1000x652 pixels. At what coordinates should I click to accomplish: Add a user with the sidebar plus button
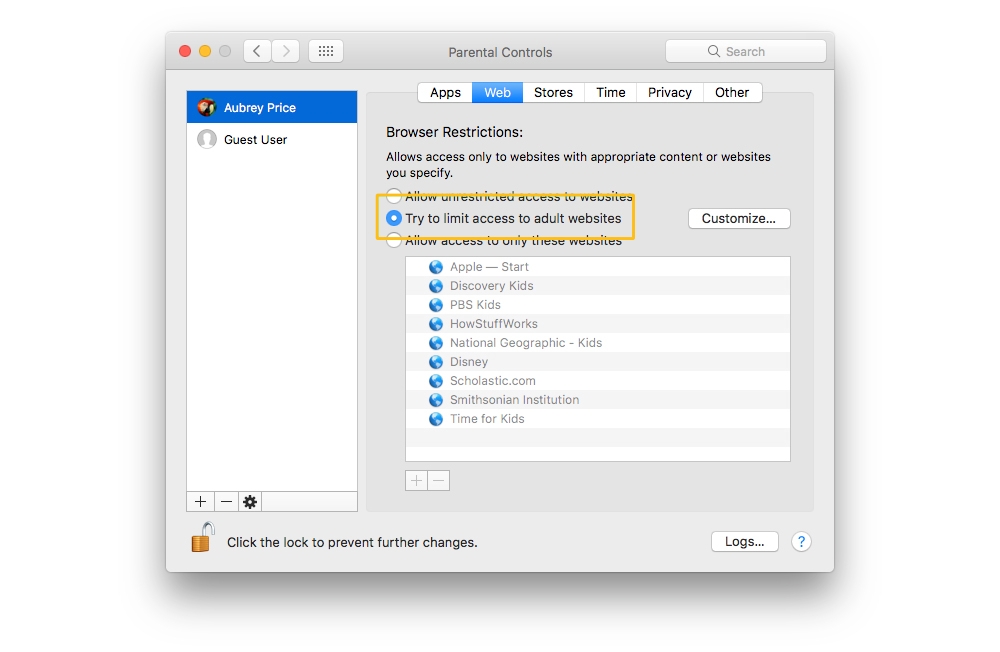pyautogui.click(x=200, y=501)
